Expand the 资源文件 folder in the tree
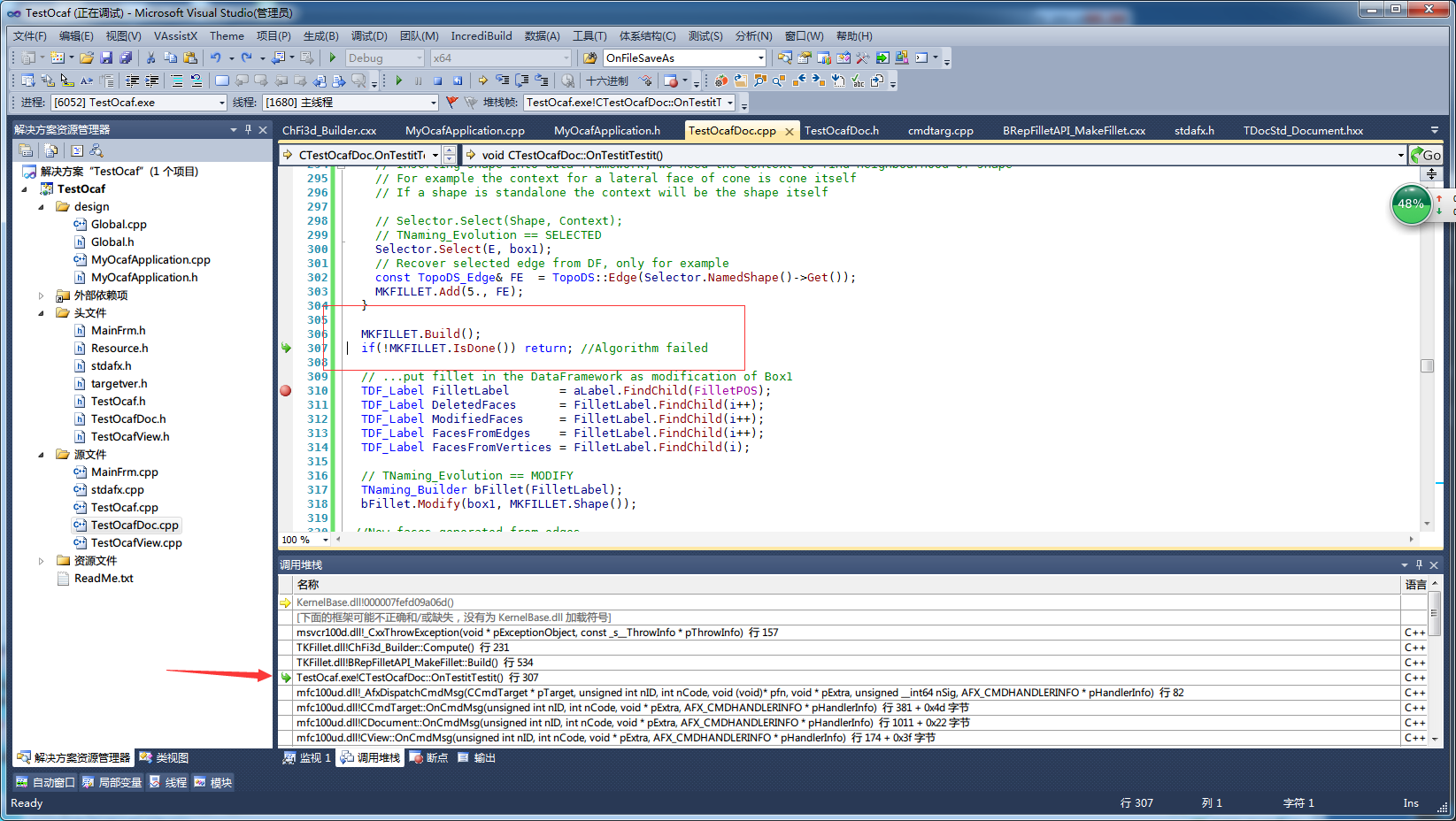Viewport: 1456px width, 821px height. tap(41, 561)
